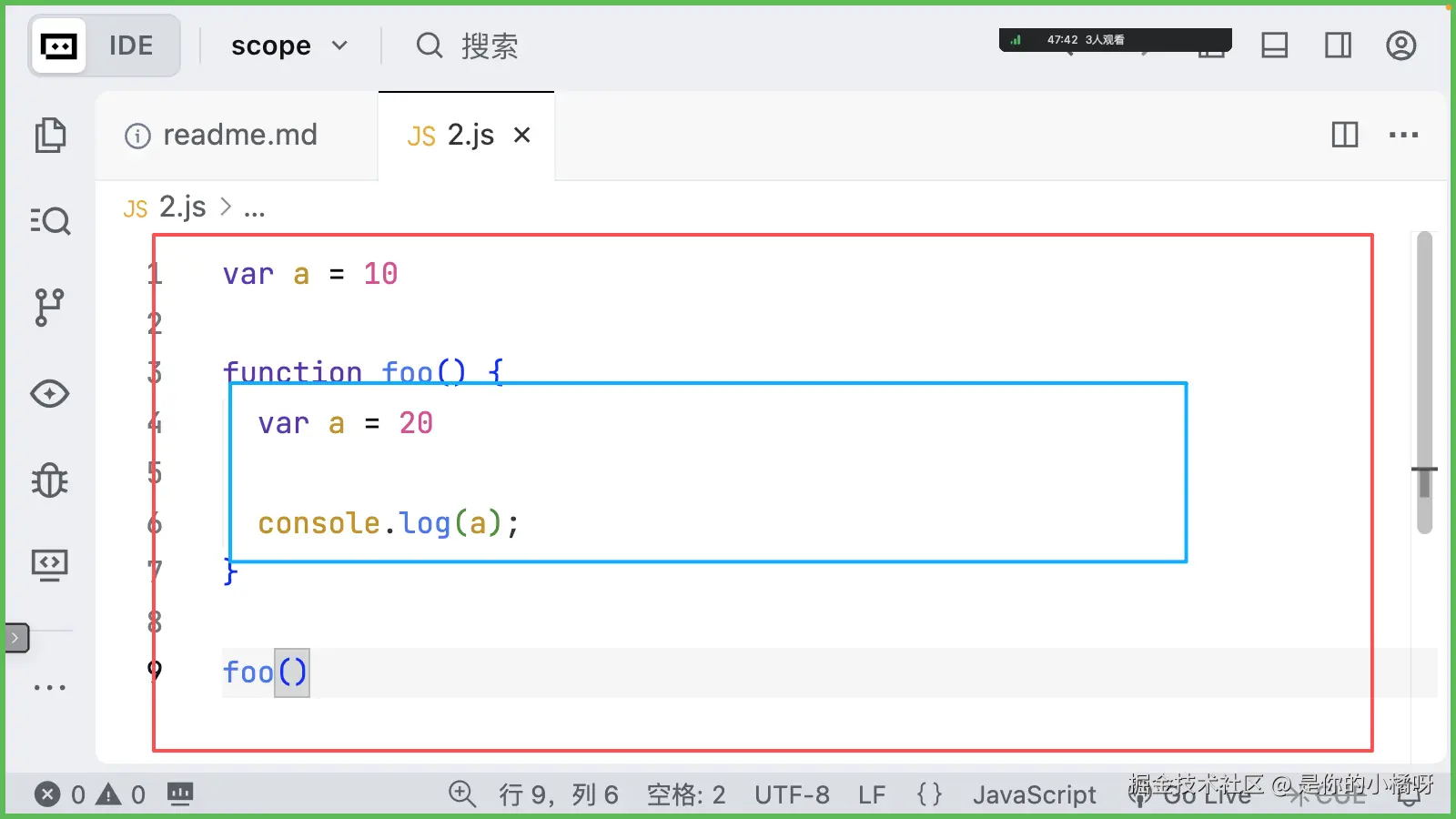Click the user account avatar icon

coord(1400,45)
